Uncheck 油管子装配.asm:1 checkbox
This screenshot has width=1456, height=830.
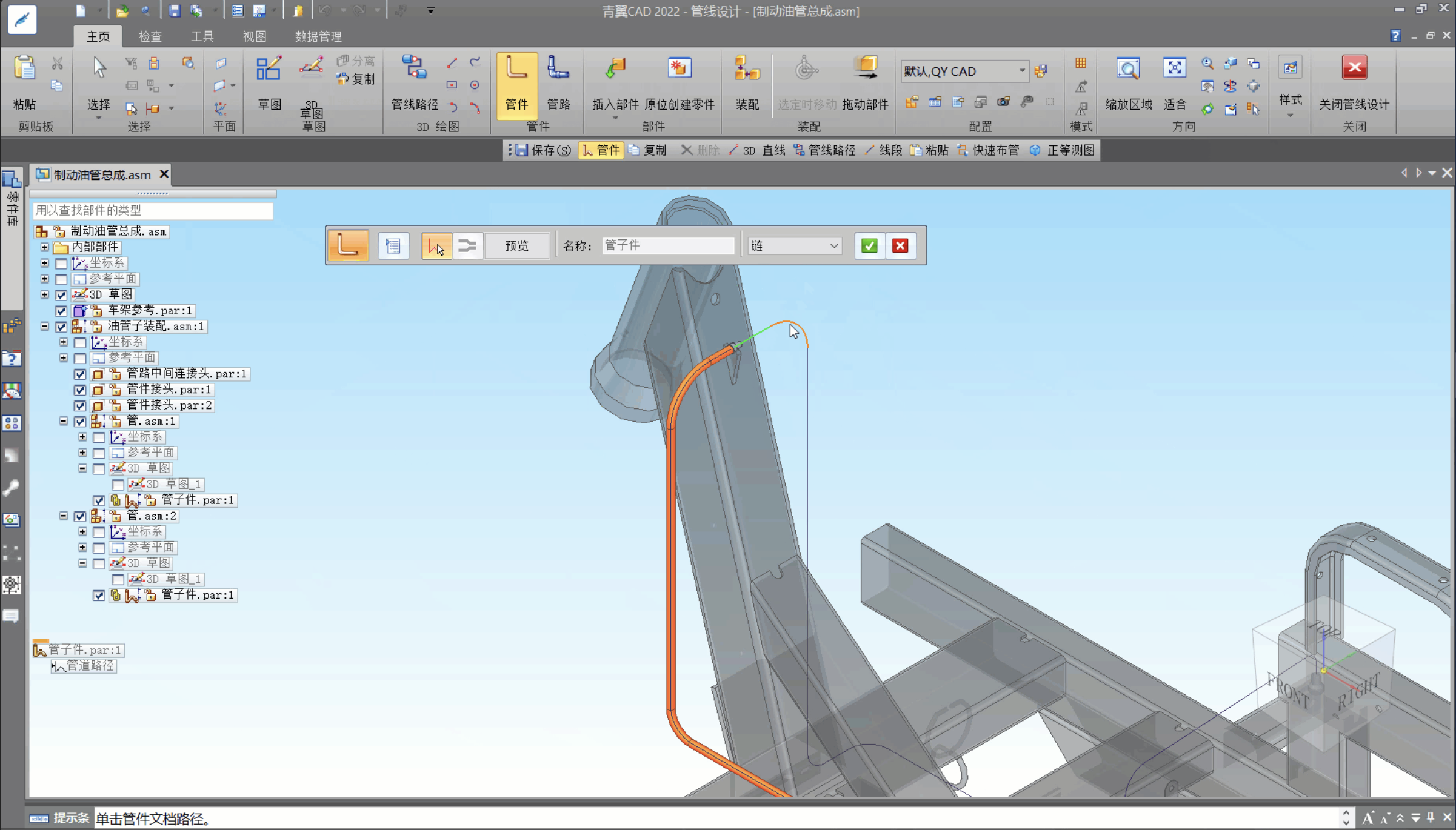[61, 327]
